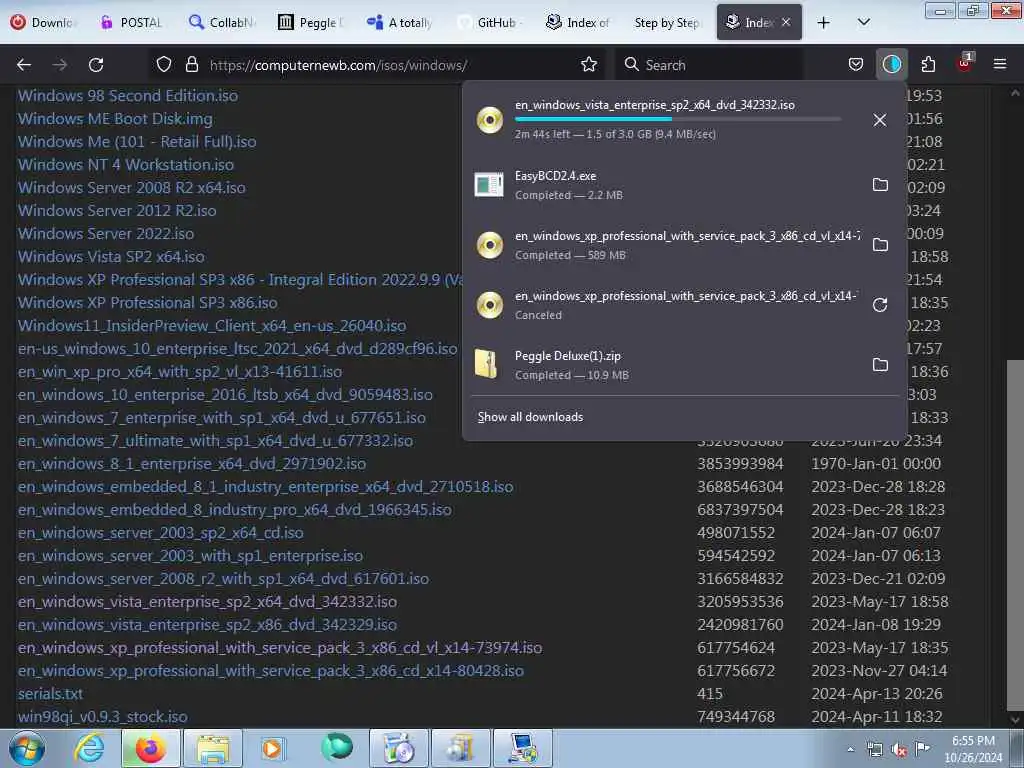
Task: Open the Pocket save icon
Action: point(856,65)
